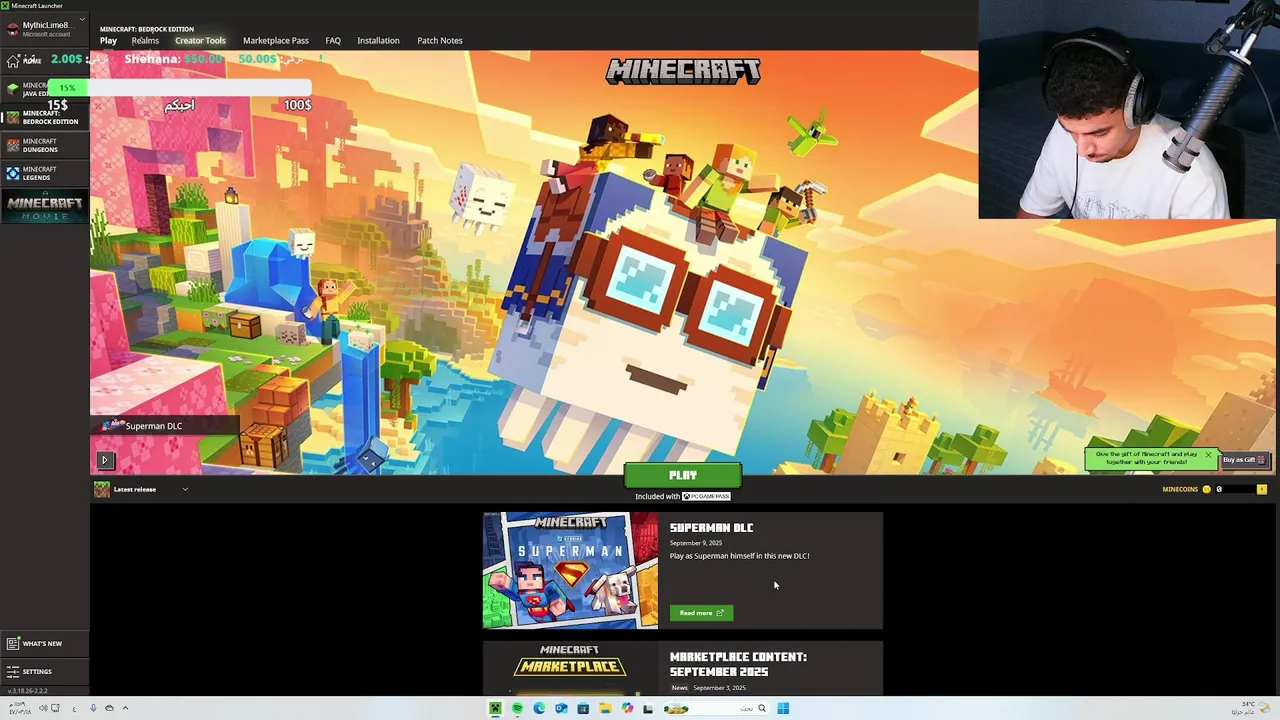Click the 15% donation progress bar
This screenshot has width=1280, height=720.
click(x=180, y=88)
